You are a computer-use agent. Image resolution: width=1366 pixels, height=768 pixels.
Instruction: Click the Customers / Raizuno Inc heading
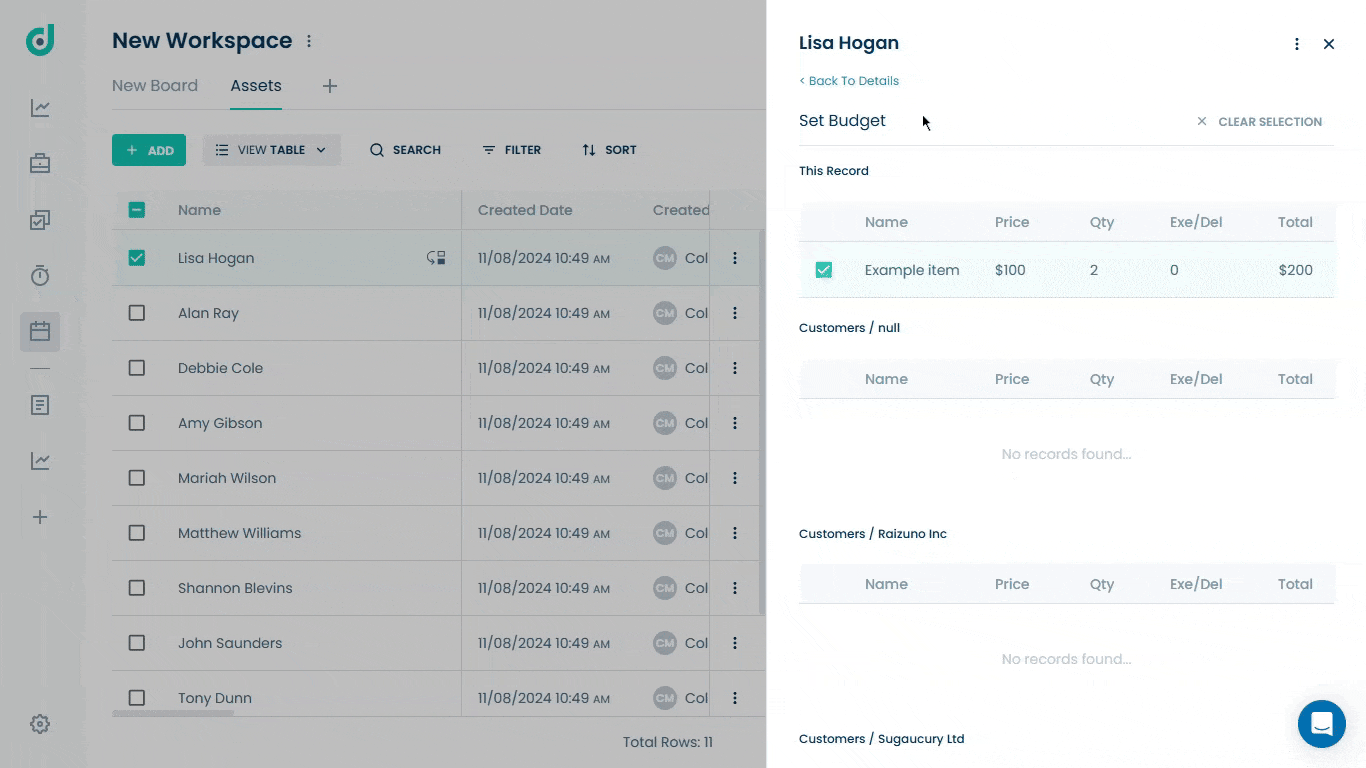click(x=873, y=534)
